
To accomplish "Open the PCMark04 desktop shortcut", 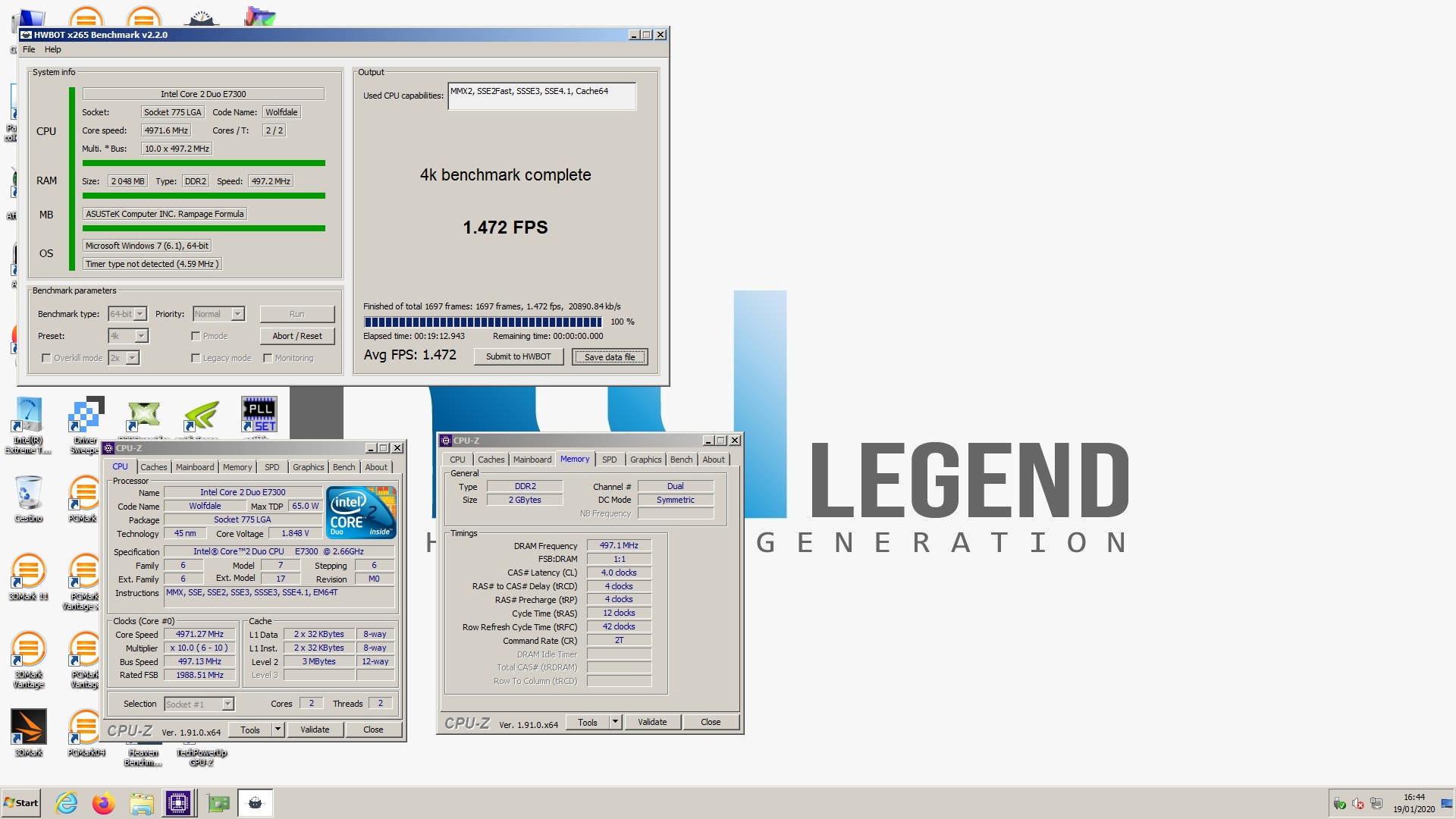I will coord(85,732).
